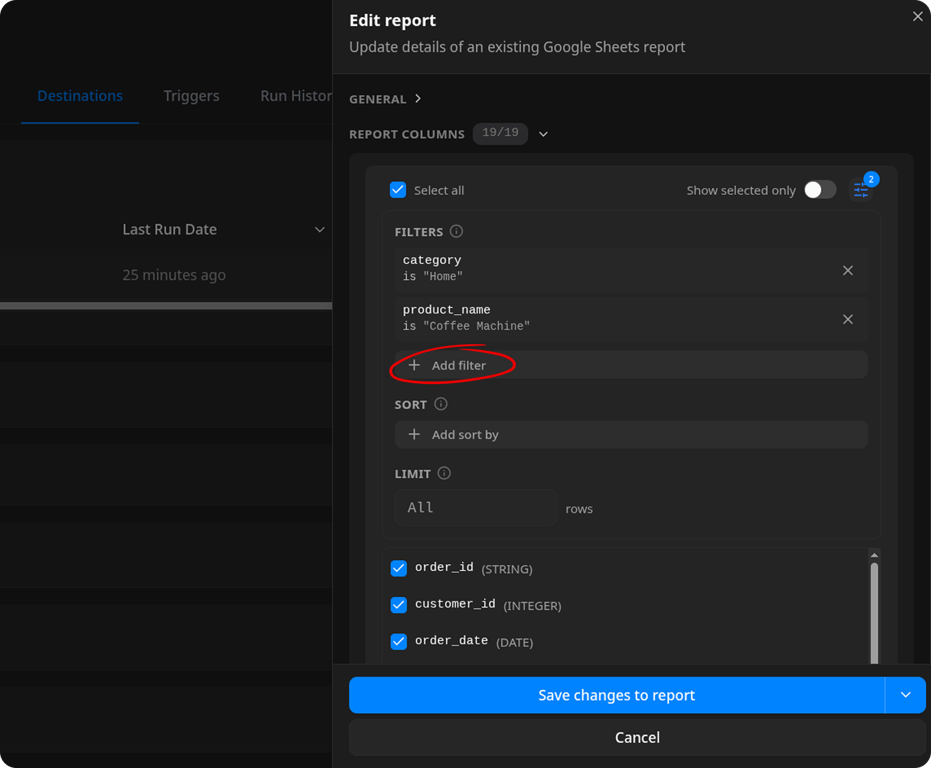Click the 19/19 columns count badge
The image size is (931, 768).
[x=500, y=133]
